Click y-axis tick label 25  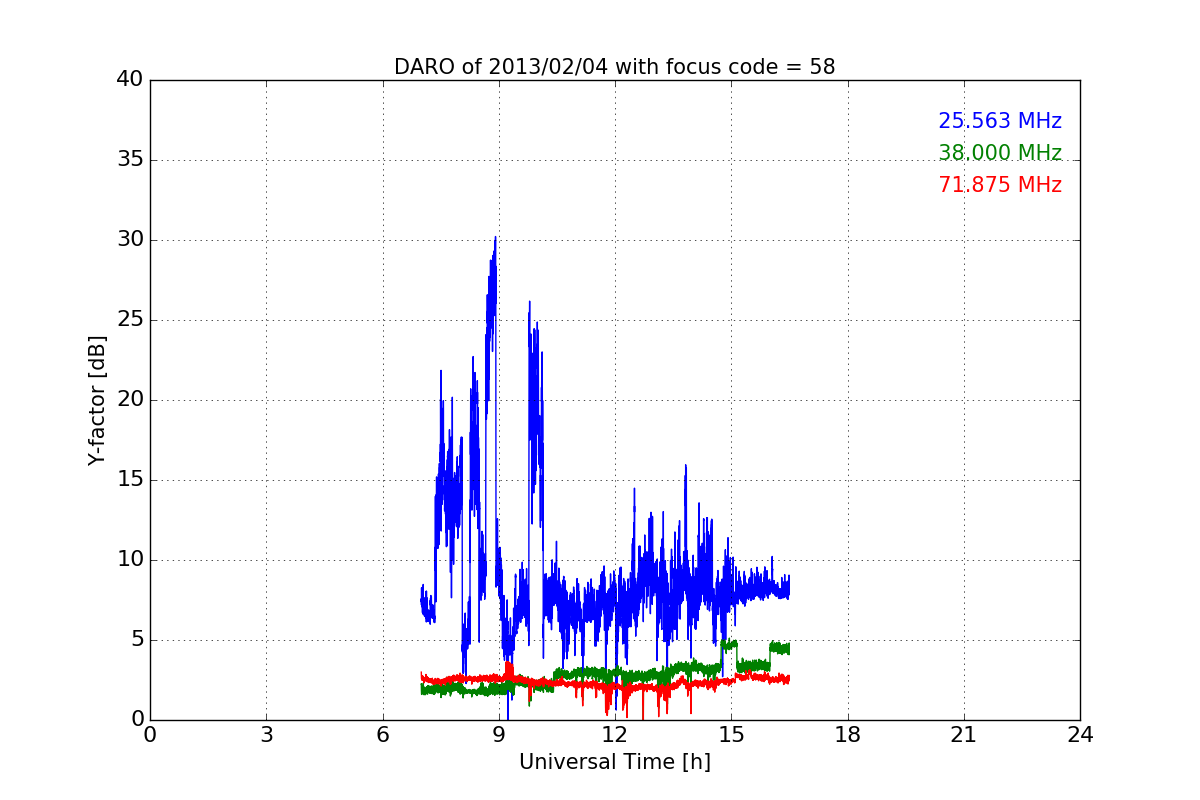click(x=130, y=320)
